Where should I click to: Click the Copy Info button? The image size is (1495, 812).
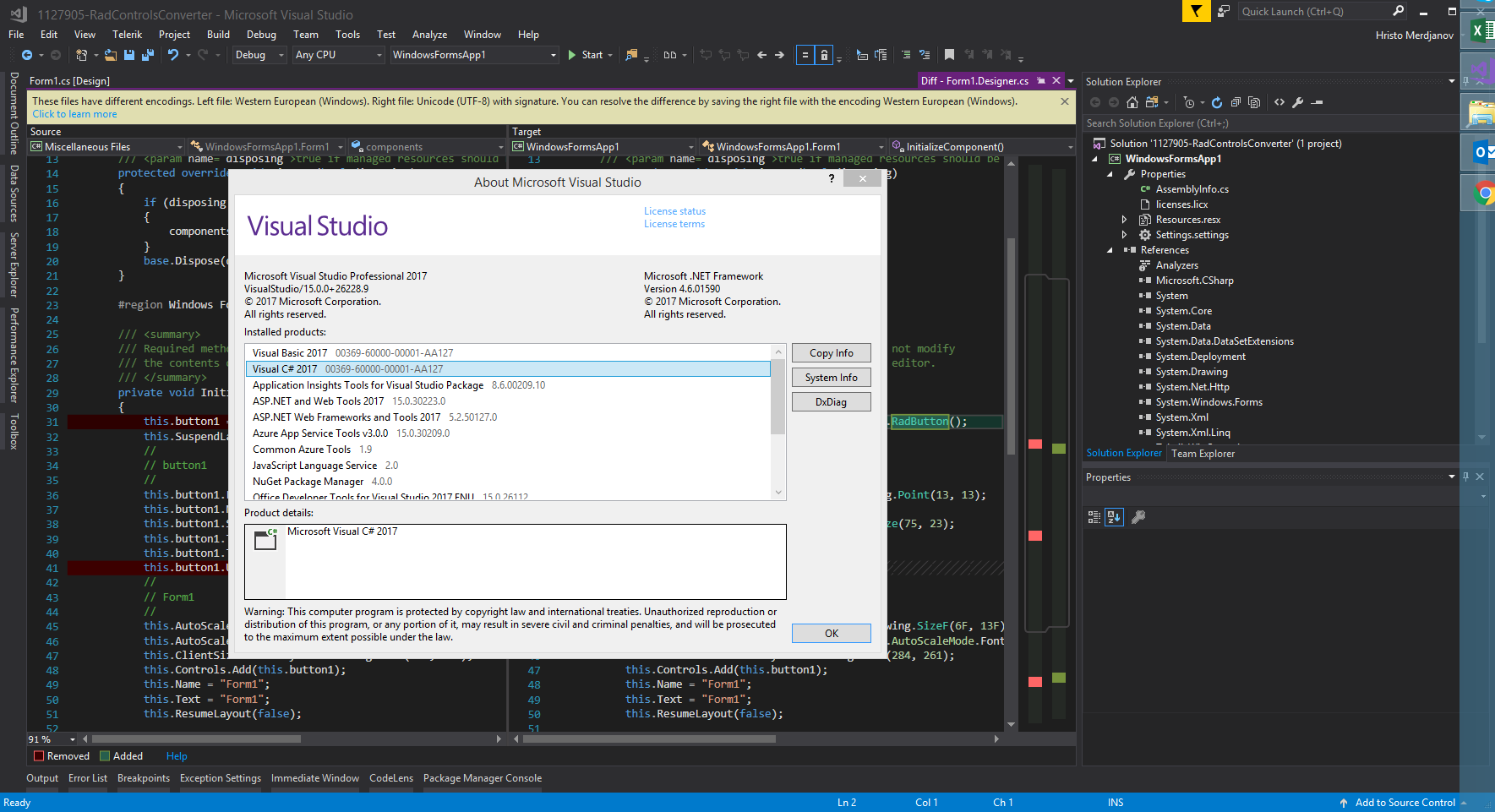[831, 353]
